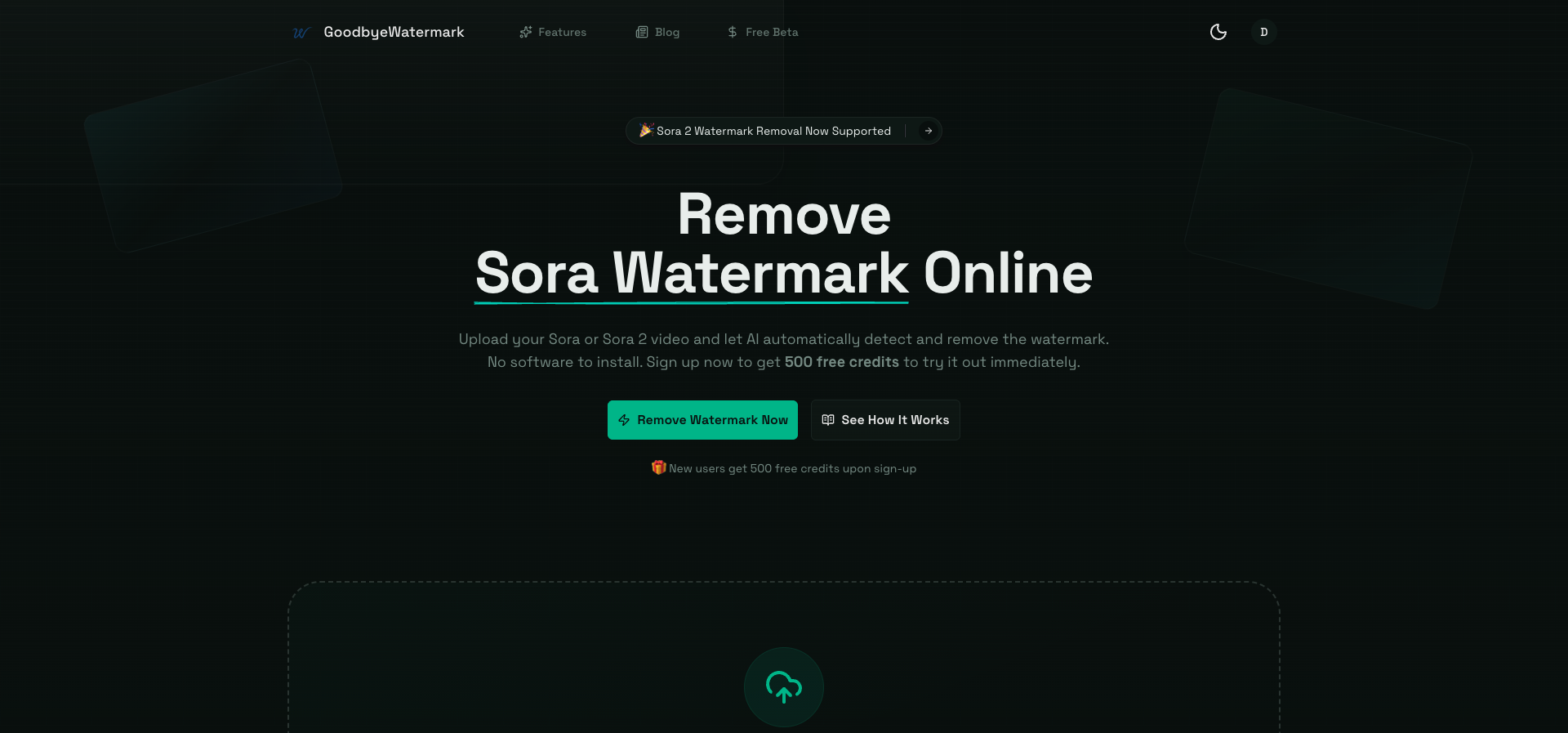Click the arrow in the announcement pill
The image size is (1568, 733).
pyautogui.click(x=929, y=131)
